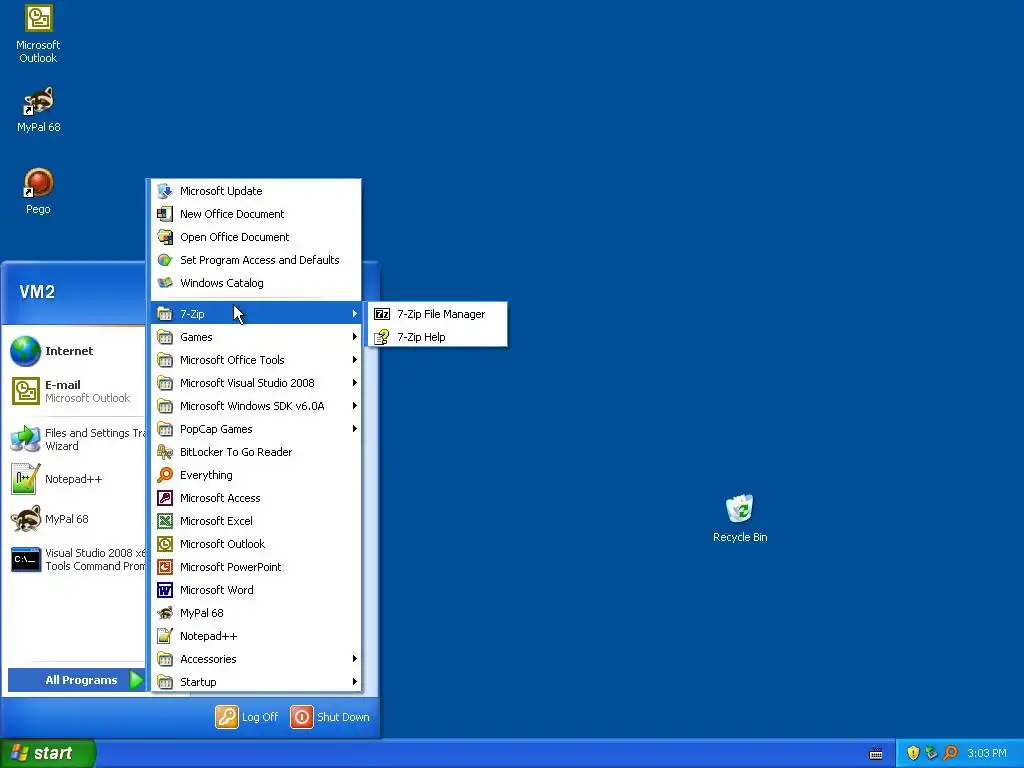Expand Microsoft Office Tools submenu arrow
The image size is (1024, 768).
tap(355, 360)
